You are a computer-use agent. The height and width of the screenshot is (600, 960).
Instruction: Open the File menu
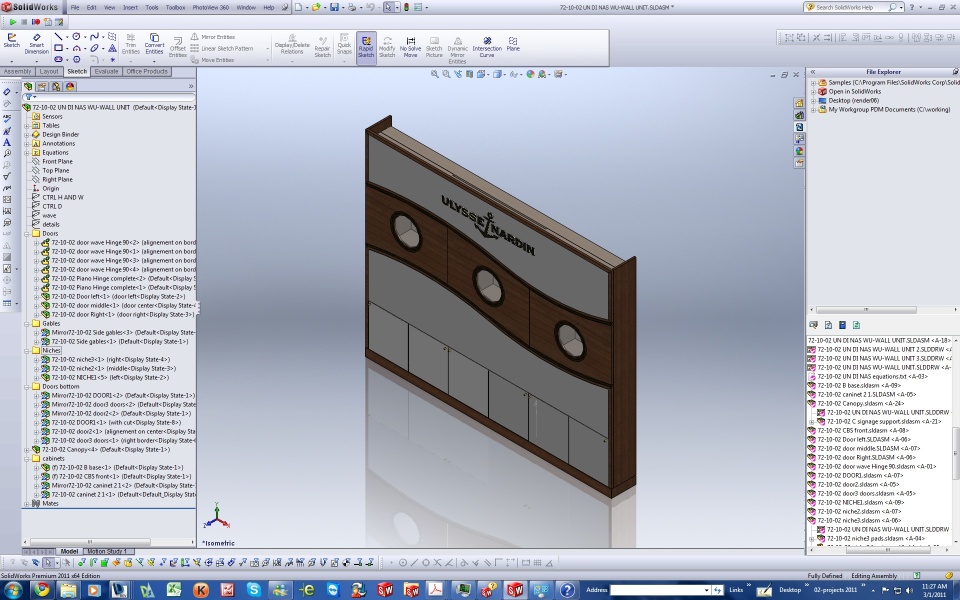(x=75, y=7)
